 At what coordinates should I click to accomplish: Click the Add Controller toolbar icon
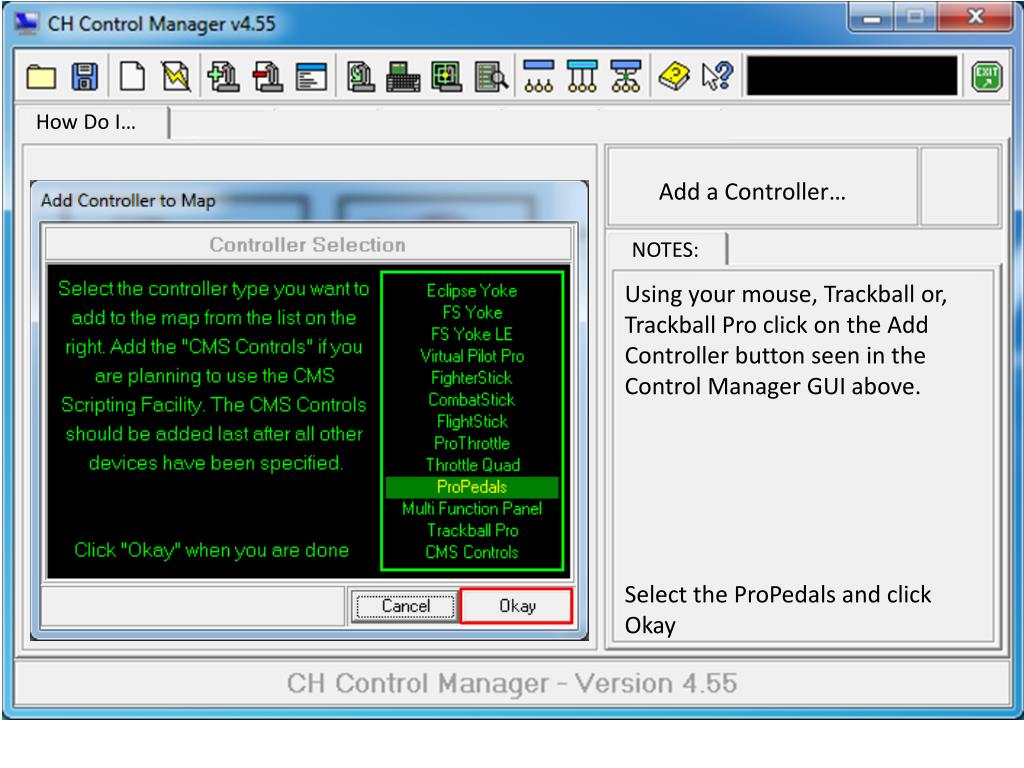pos(224,76)
